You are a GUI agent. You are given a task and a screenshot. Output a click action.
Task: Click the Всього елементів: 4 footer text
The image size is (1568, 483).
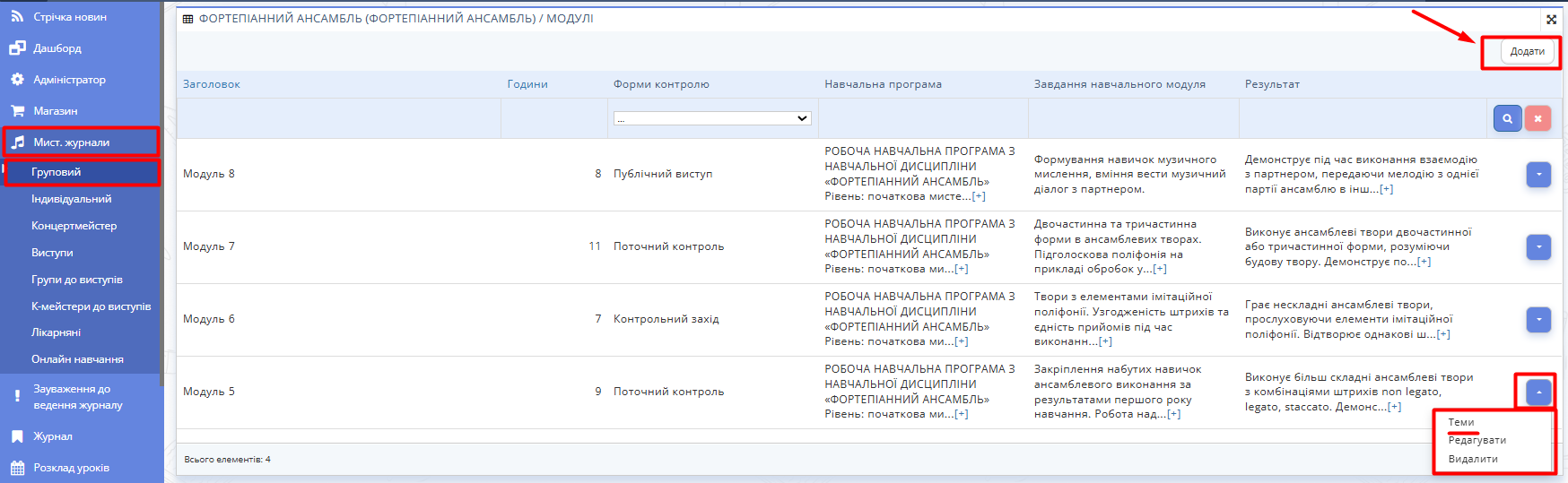227,460
